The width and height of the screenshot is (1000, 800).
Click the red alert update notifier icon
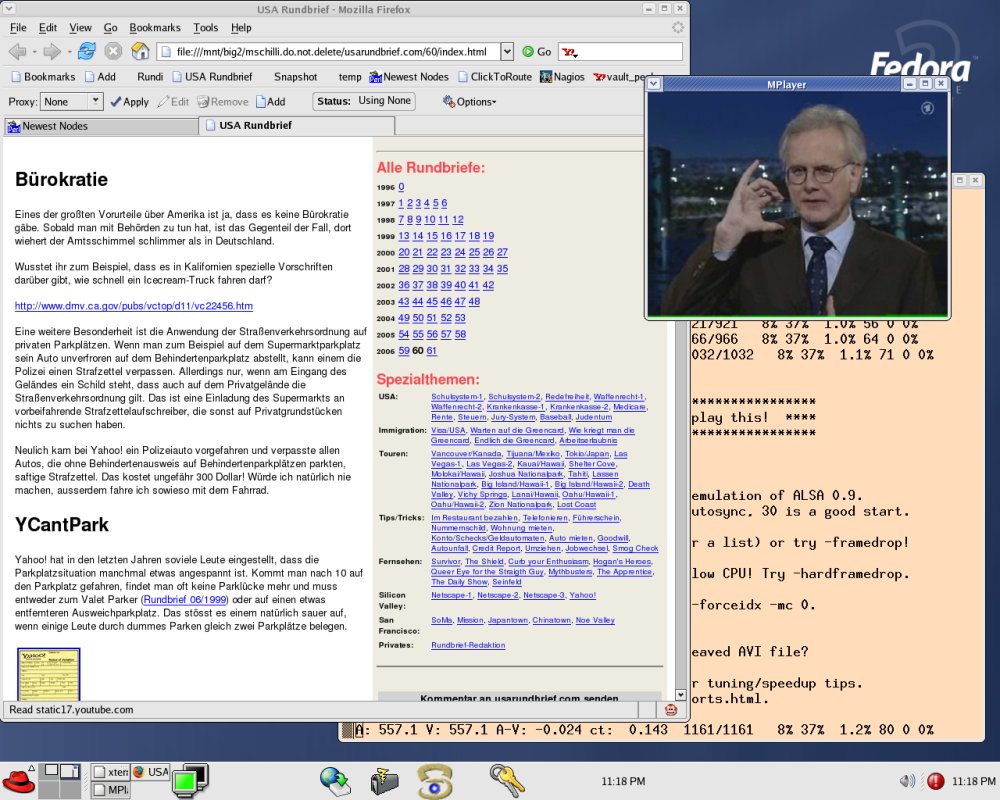pos(936,781)
